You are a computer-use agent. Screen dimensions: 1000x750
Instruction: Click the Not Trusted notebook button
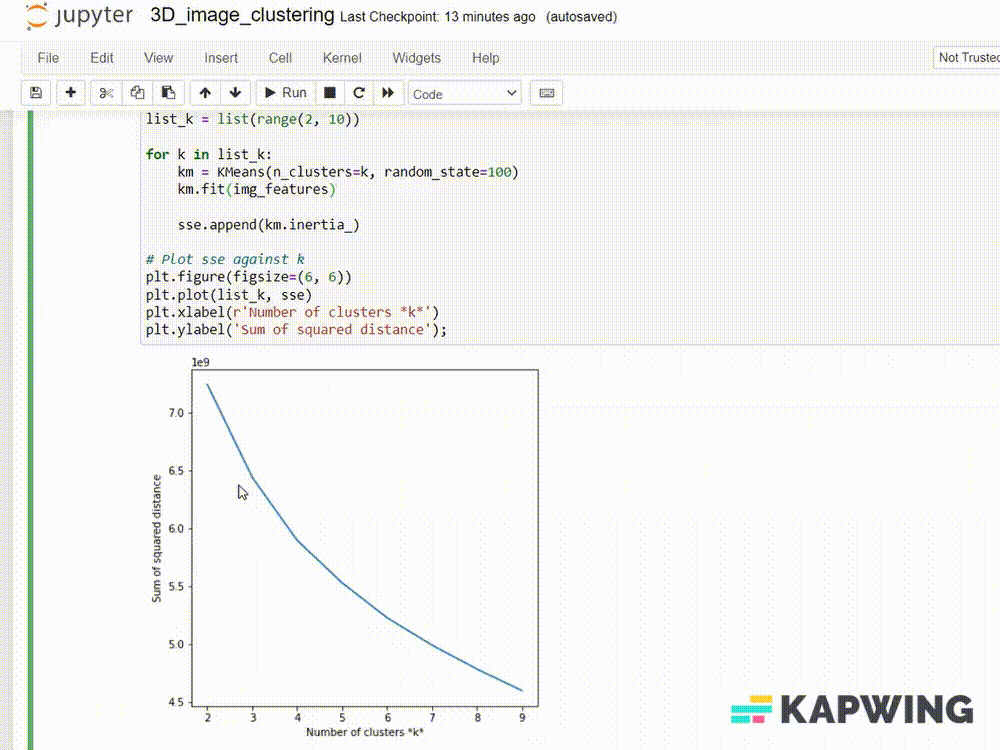(968, 58)
